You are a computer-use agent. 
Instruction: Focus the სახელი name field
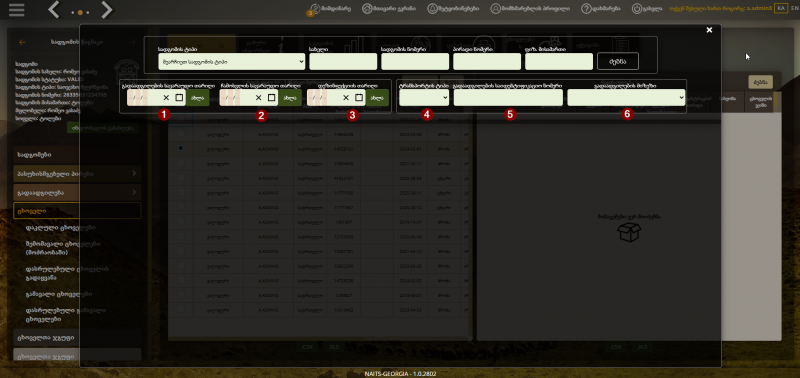(343, 62)
